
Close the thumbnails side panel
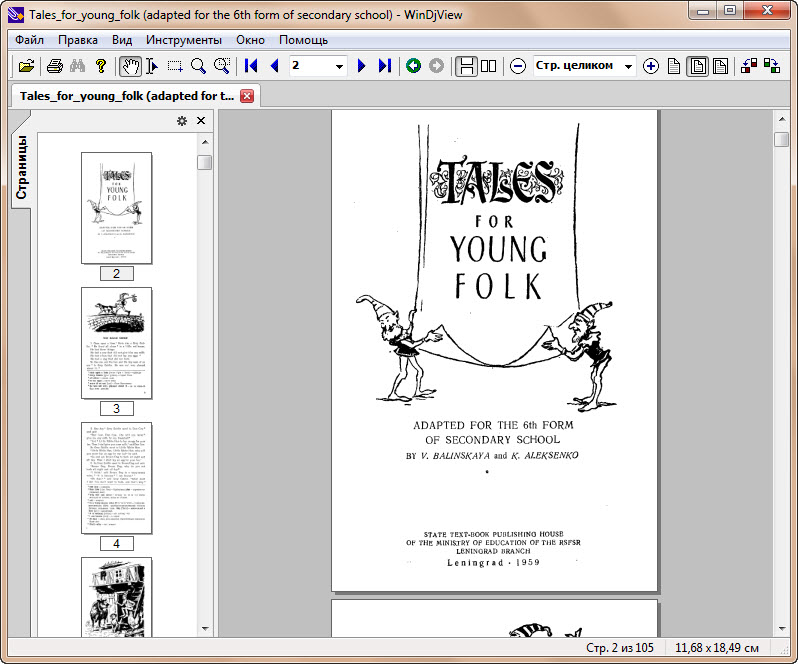[x=201, y=121]
